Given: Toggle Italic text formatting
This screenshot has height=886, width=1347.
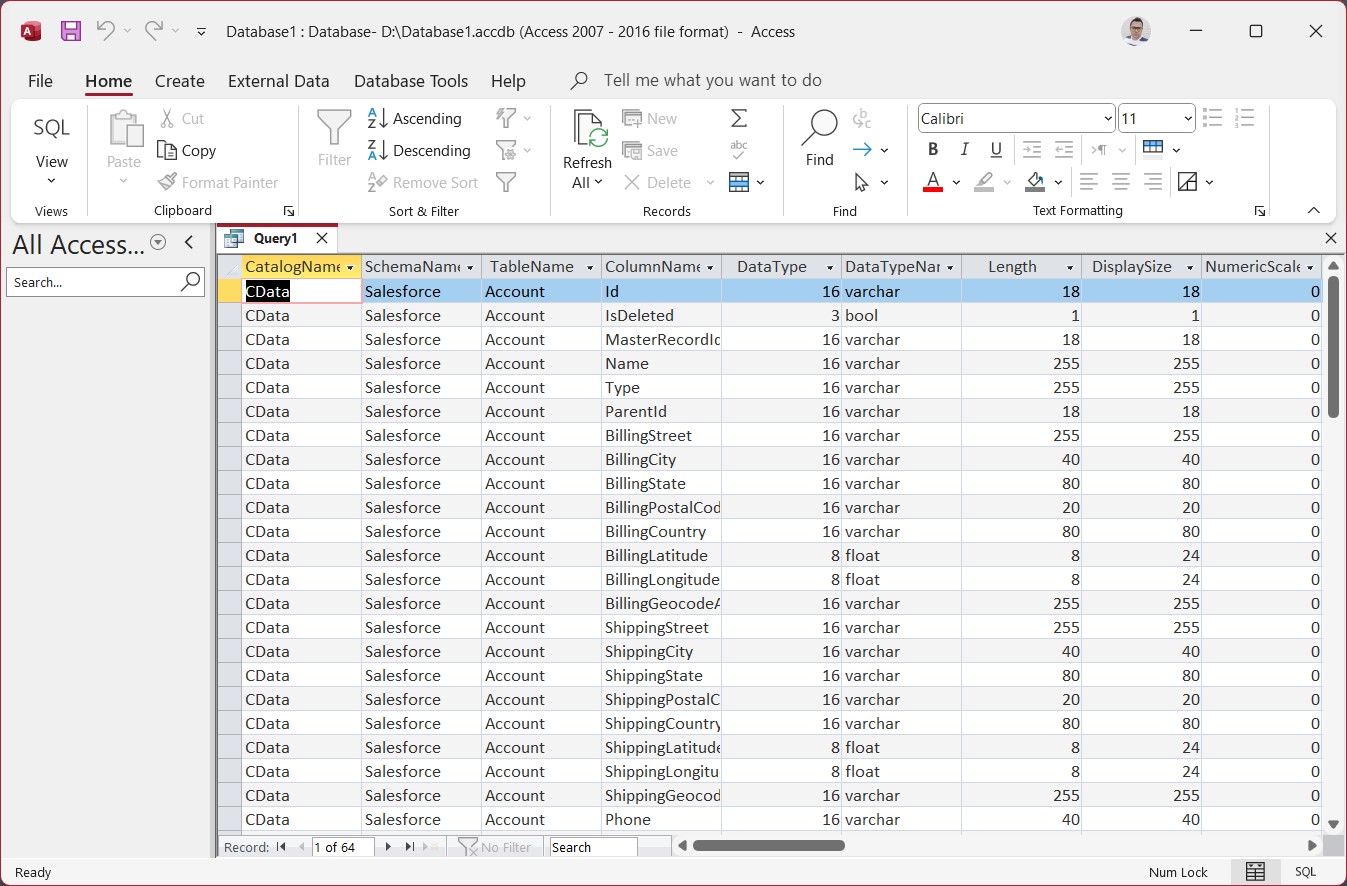Looking at the screenshot, I should [965, 150].
